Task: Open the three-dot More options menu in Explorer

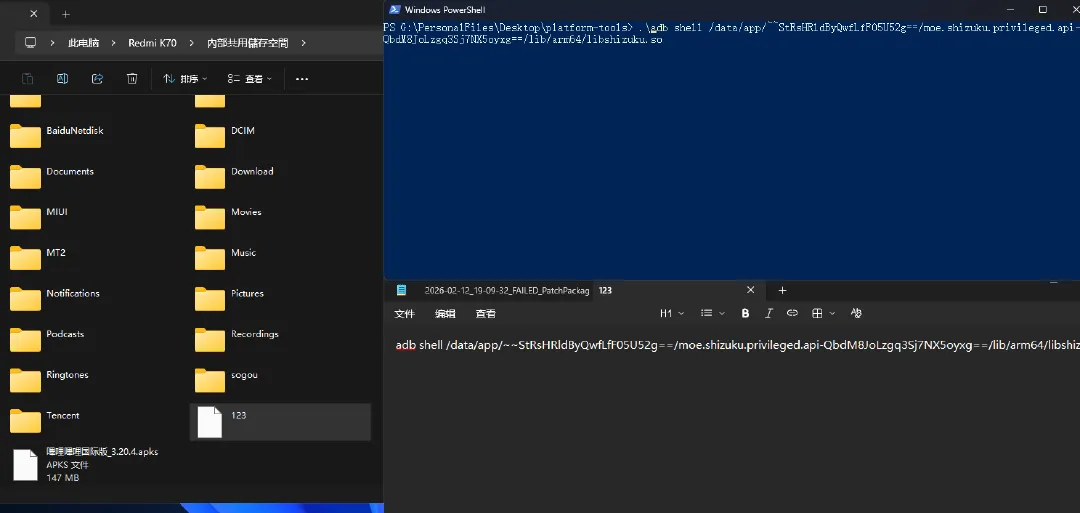Action: 302,78
